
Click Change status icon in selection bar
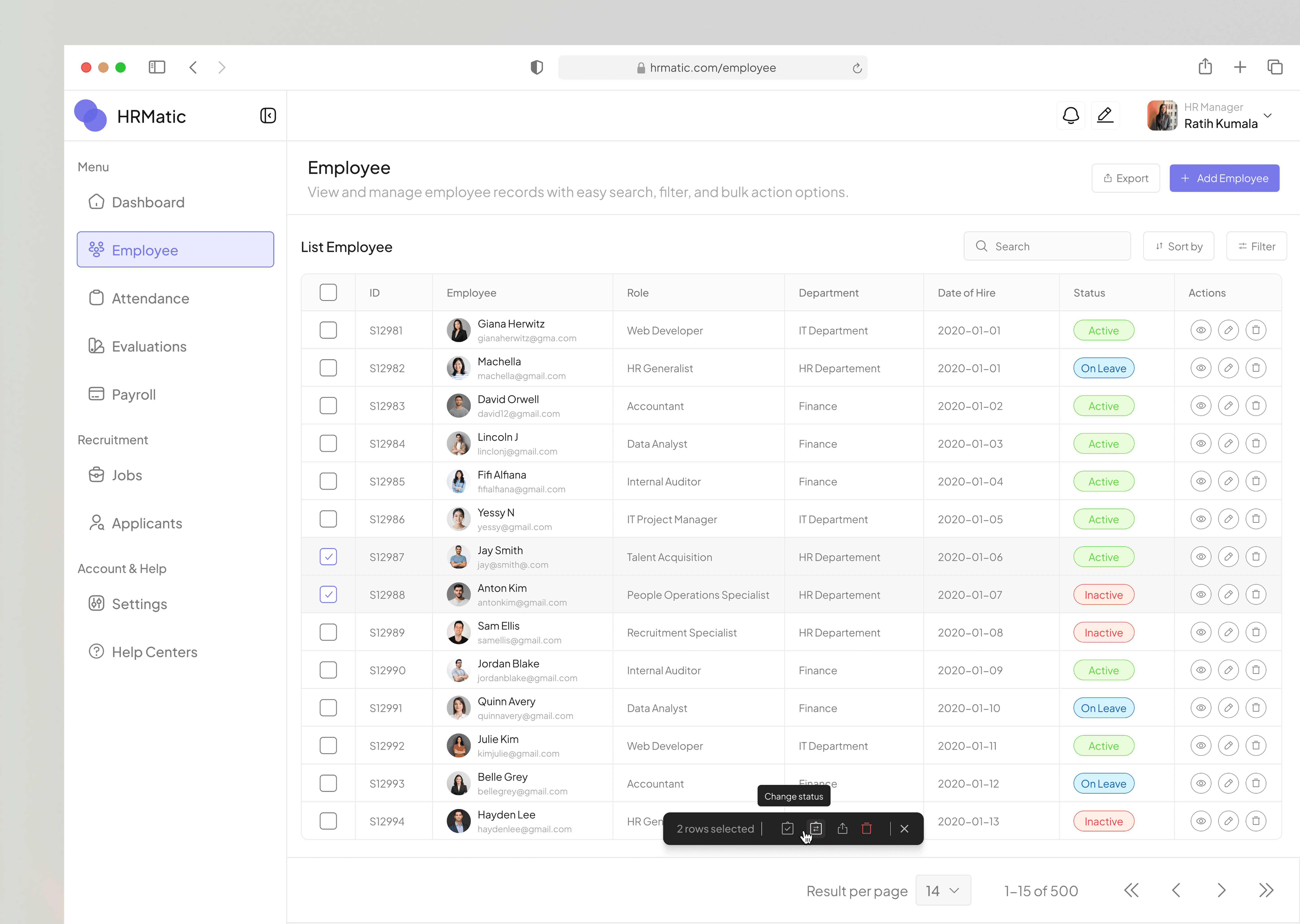pyautogui.click(x=816, y=828)
